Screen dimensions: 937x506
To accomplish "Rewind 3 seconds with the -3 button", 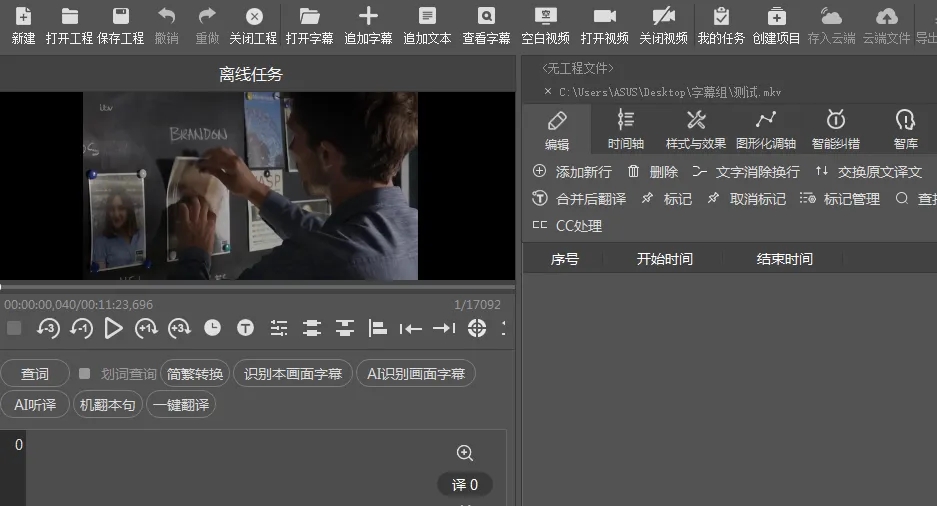I will pos(48,328).
